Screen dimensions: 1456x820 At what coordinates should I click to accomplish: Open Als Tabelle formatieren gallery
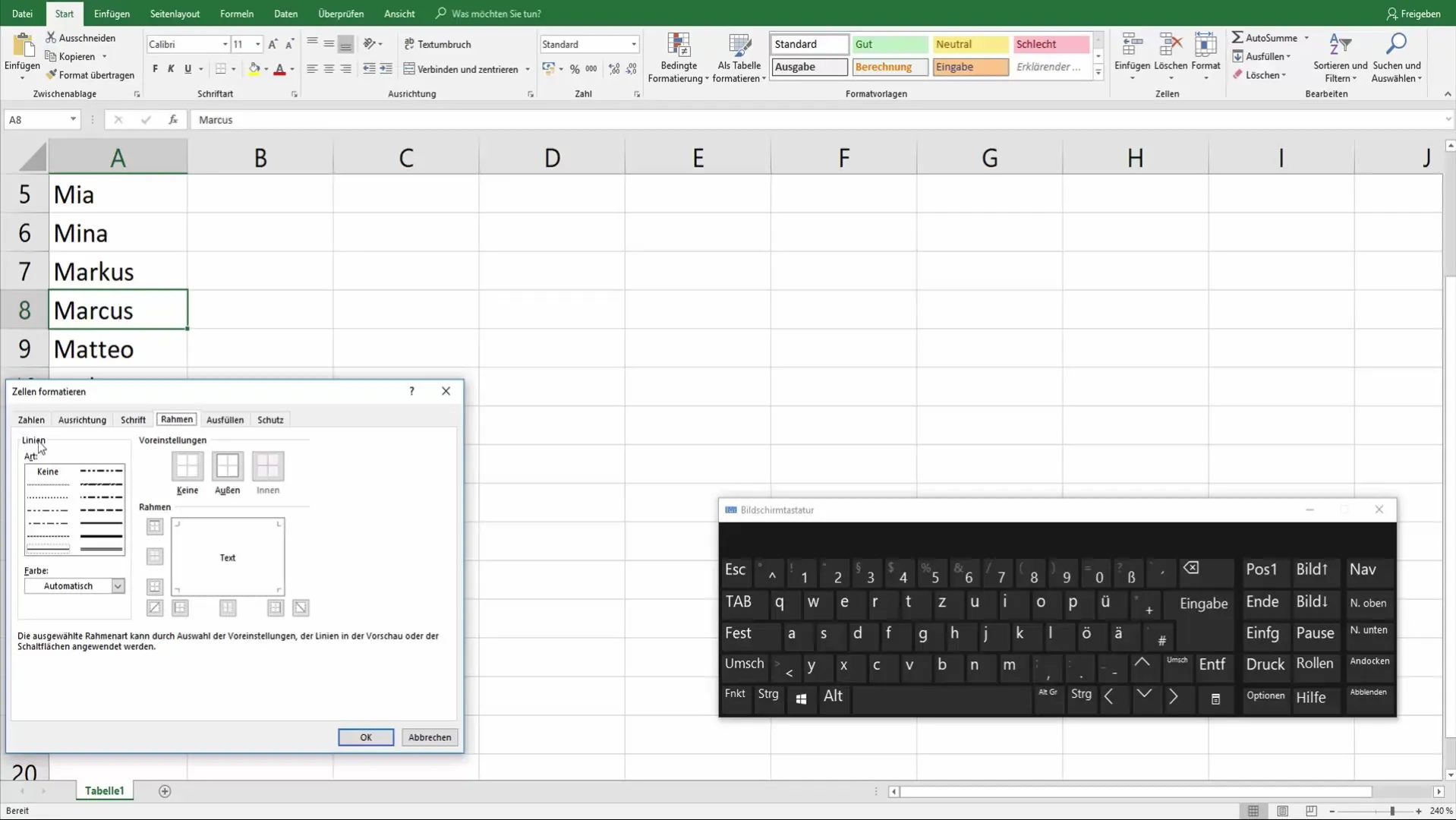739,58
